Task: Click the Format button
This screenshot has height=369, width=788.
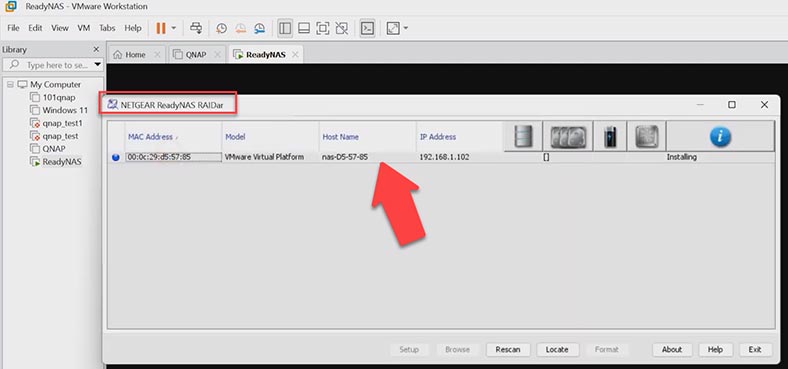Action: click(x=607, y=349)
